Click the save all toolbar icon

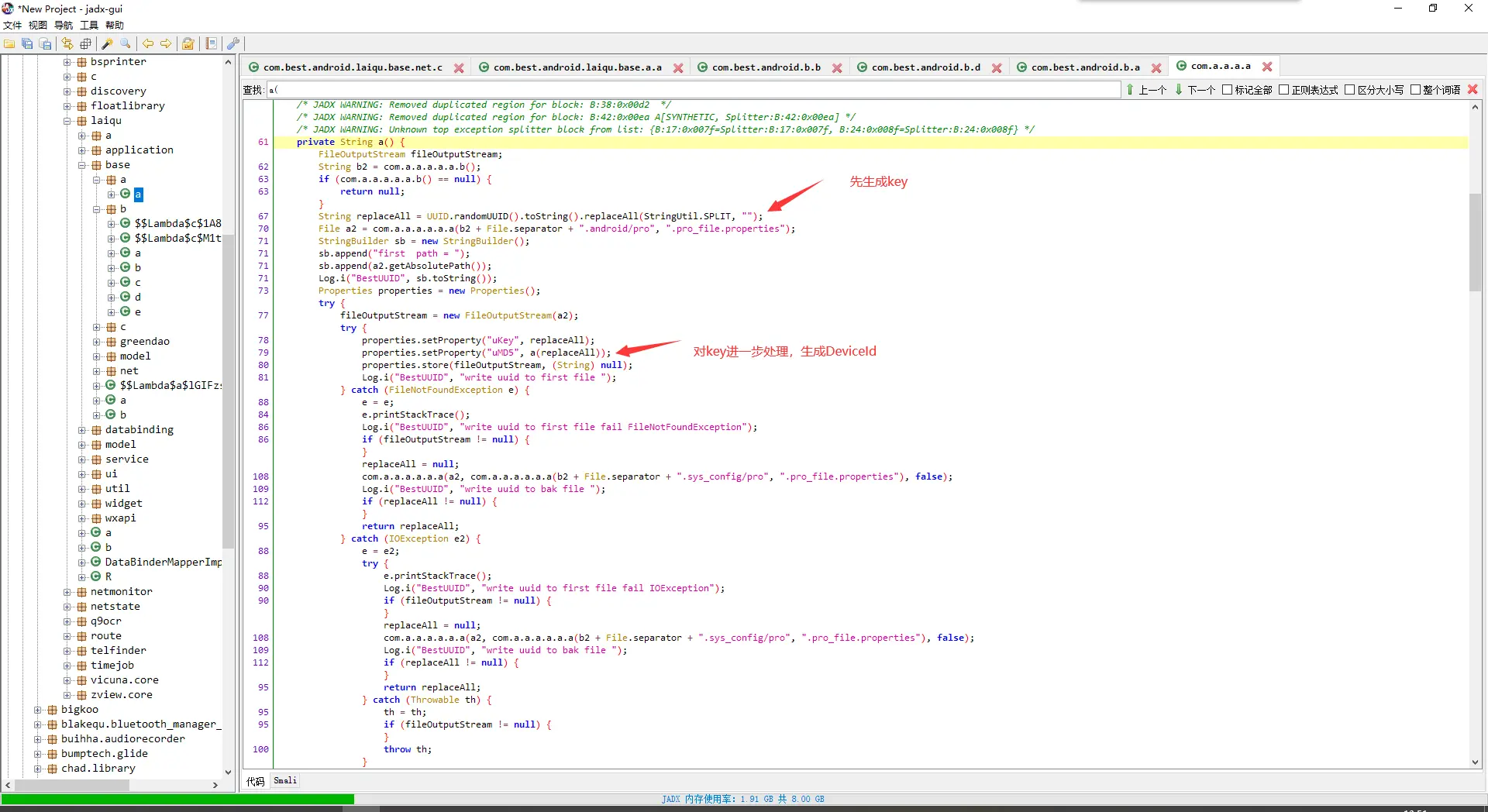tap(27, 44)
